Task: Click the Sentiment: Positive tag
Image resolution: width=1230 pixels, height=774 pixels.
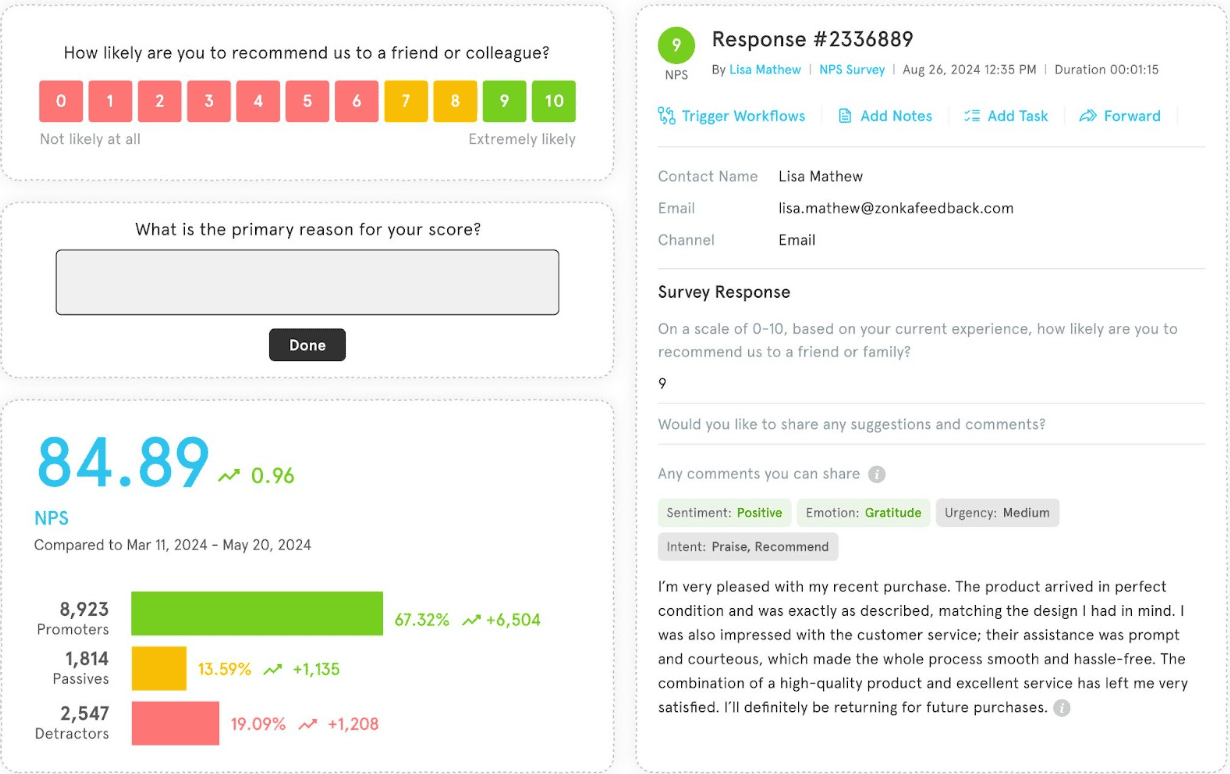Action: coord(725,513)
